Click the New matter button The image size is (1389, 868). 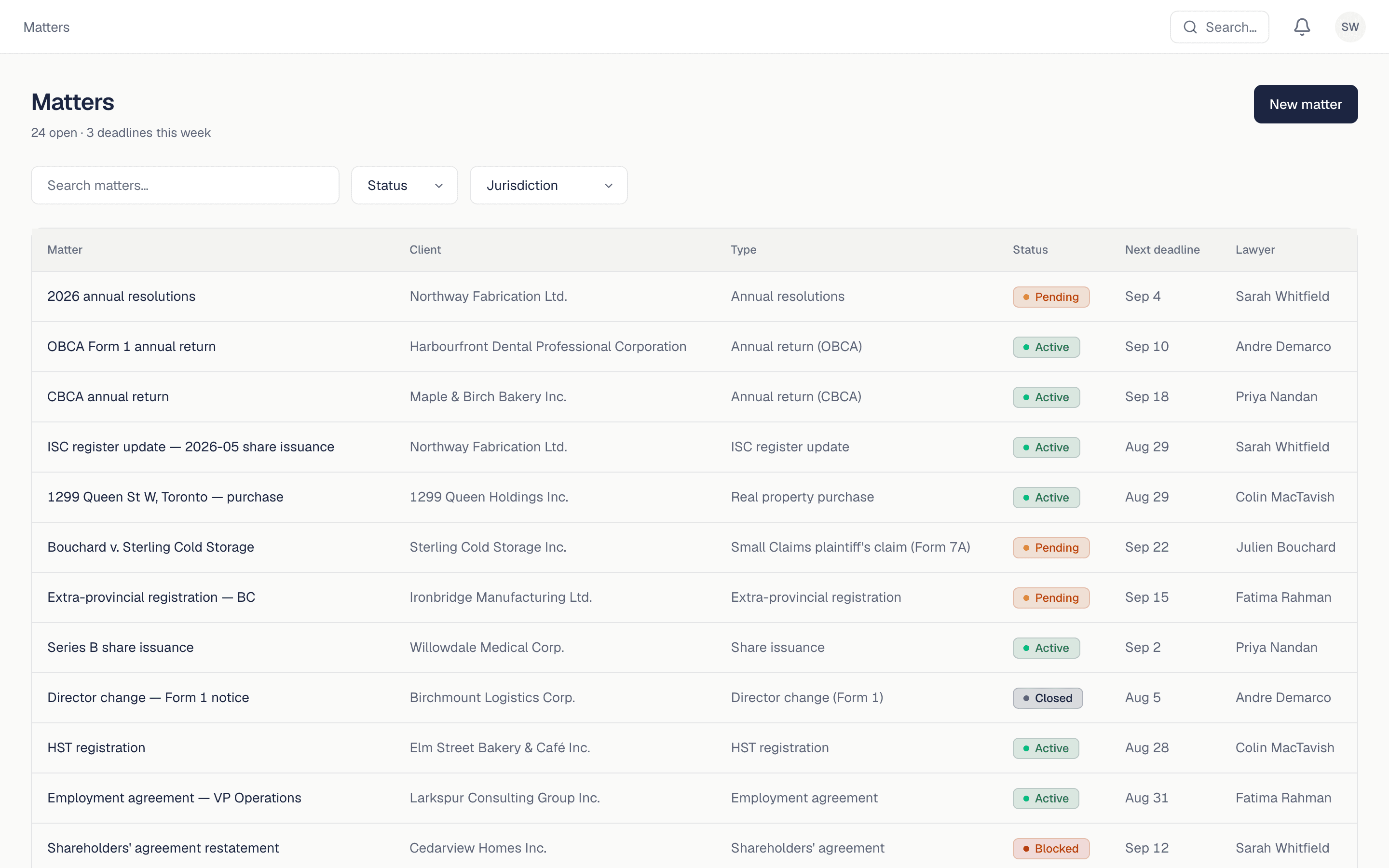point(1305,104)
